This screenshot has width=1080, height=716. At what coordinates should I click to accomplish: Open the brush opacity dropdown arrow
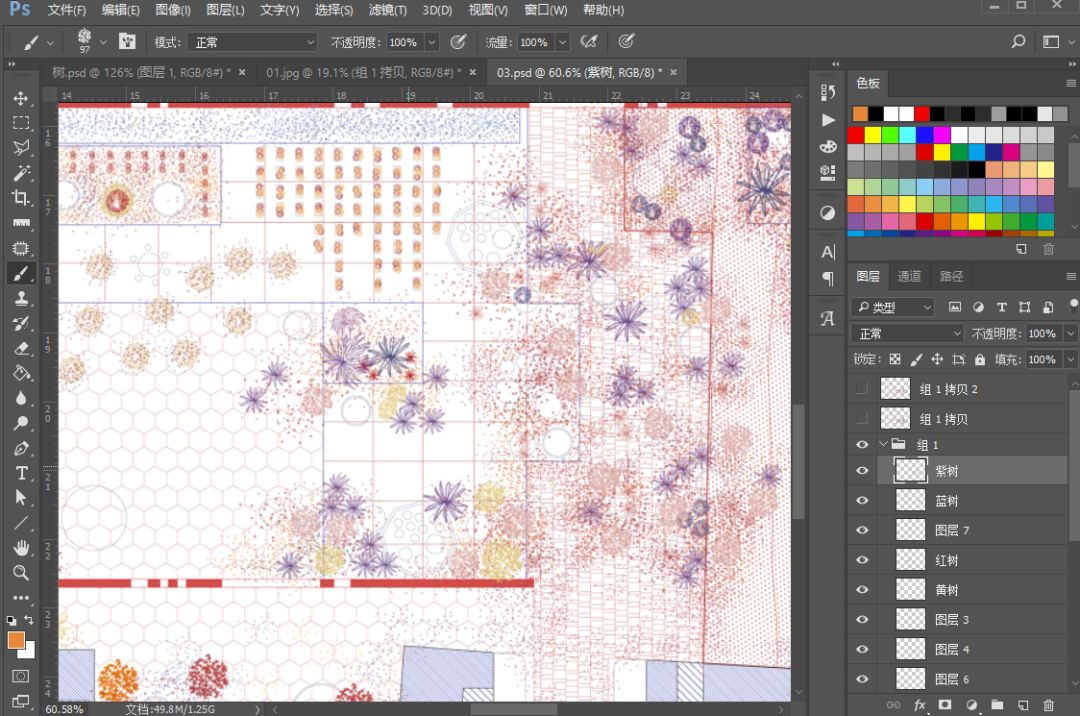point(432,42)
